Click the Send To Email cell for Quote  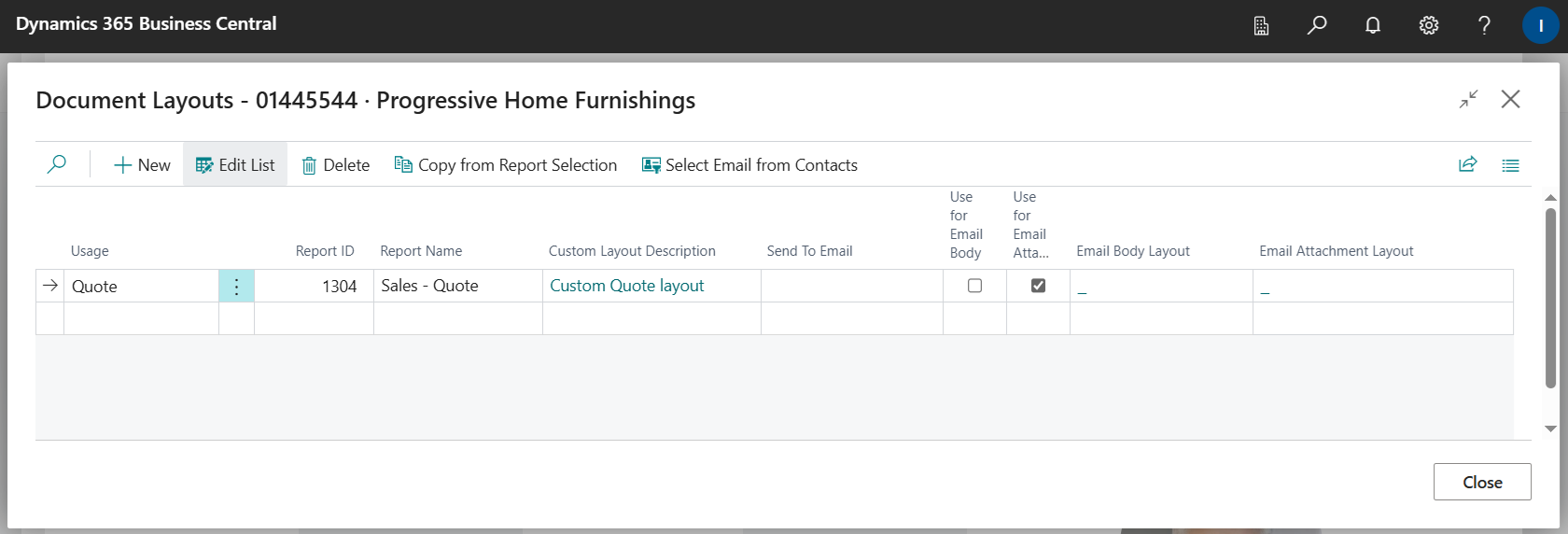852,286
